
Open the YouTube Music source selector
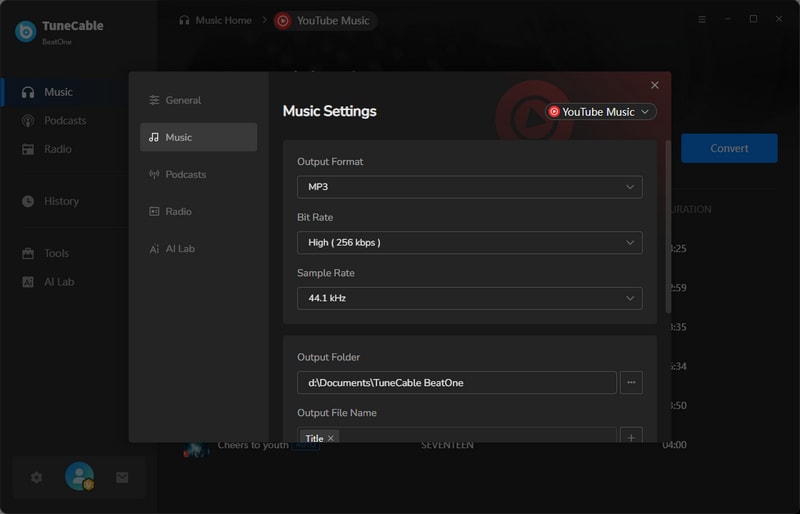pos(600,112)
